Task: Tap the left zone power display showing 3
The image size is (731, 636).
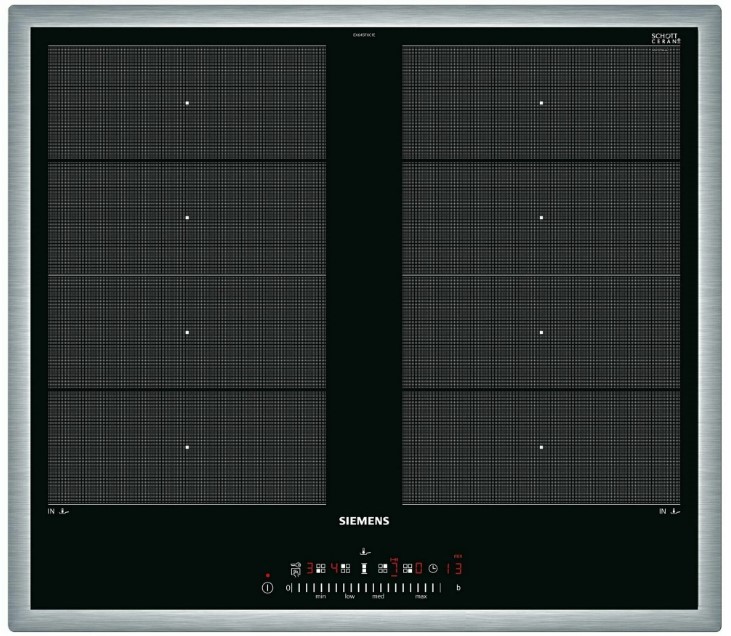Action: tap(309, 568)
